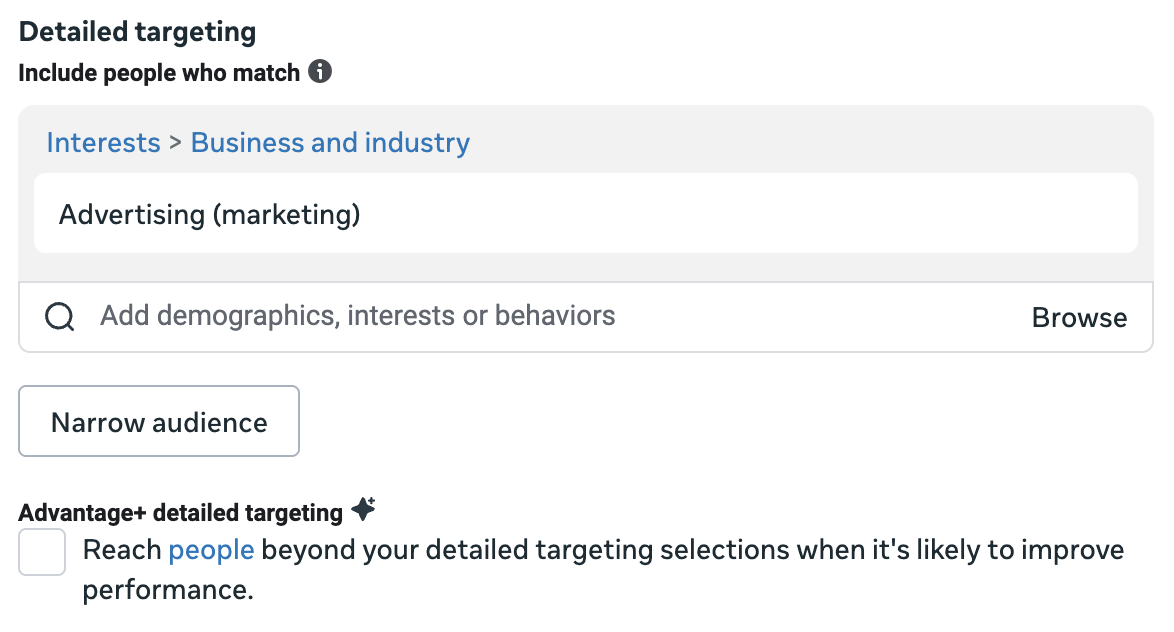Click the 'Reach people beyond' checkbox label text
The width and height of the screenshot is (1174, 632).
[x=603, y=570]
